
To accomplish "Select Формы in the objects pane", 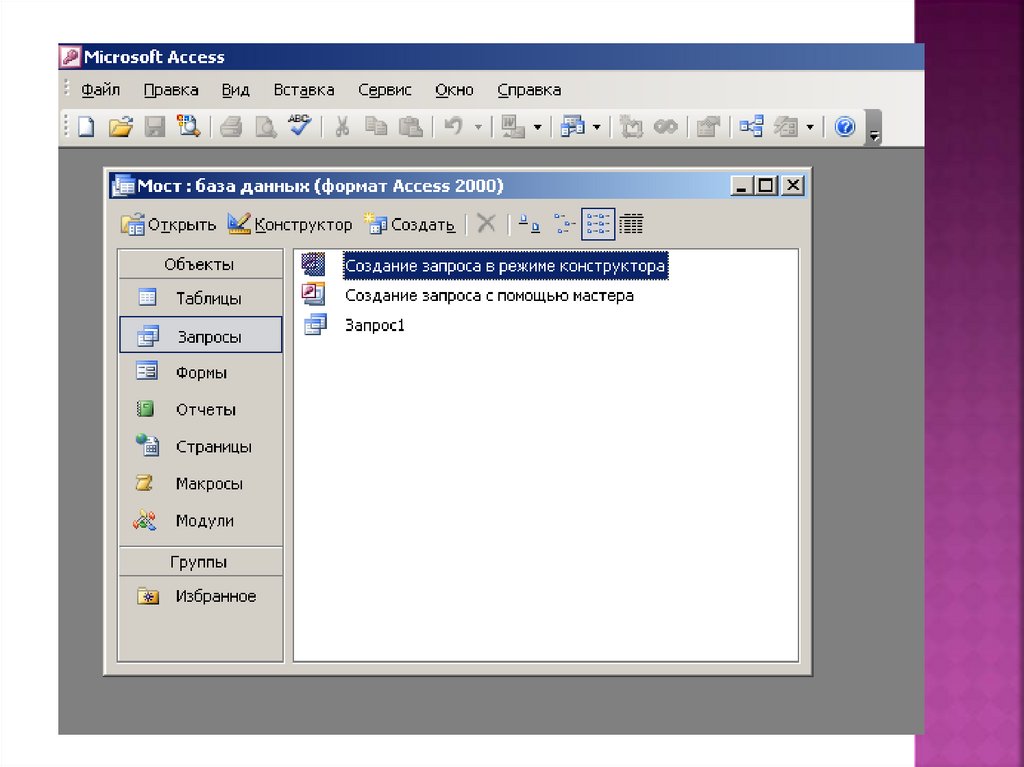I will [200, 372].
